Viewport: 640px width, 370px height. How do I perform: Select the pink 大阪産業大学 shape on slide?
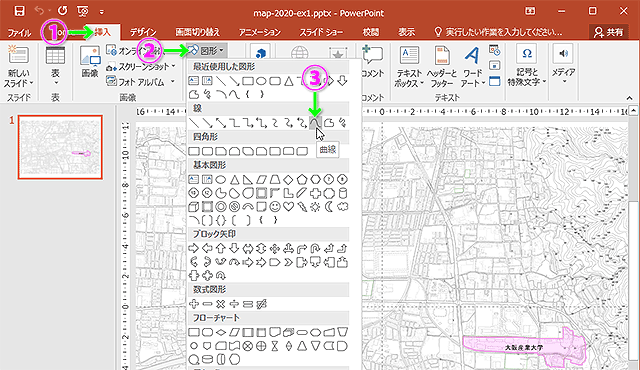[x=524, y=347]
